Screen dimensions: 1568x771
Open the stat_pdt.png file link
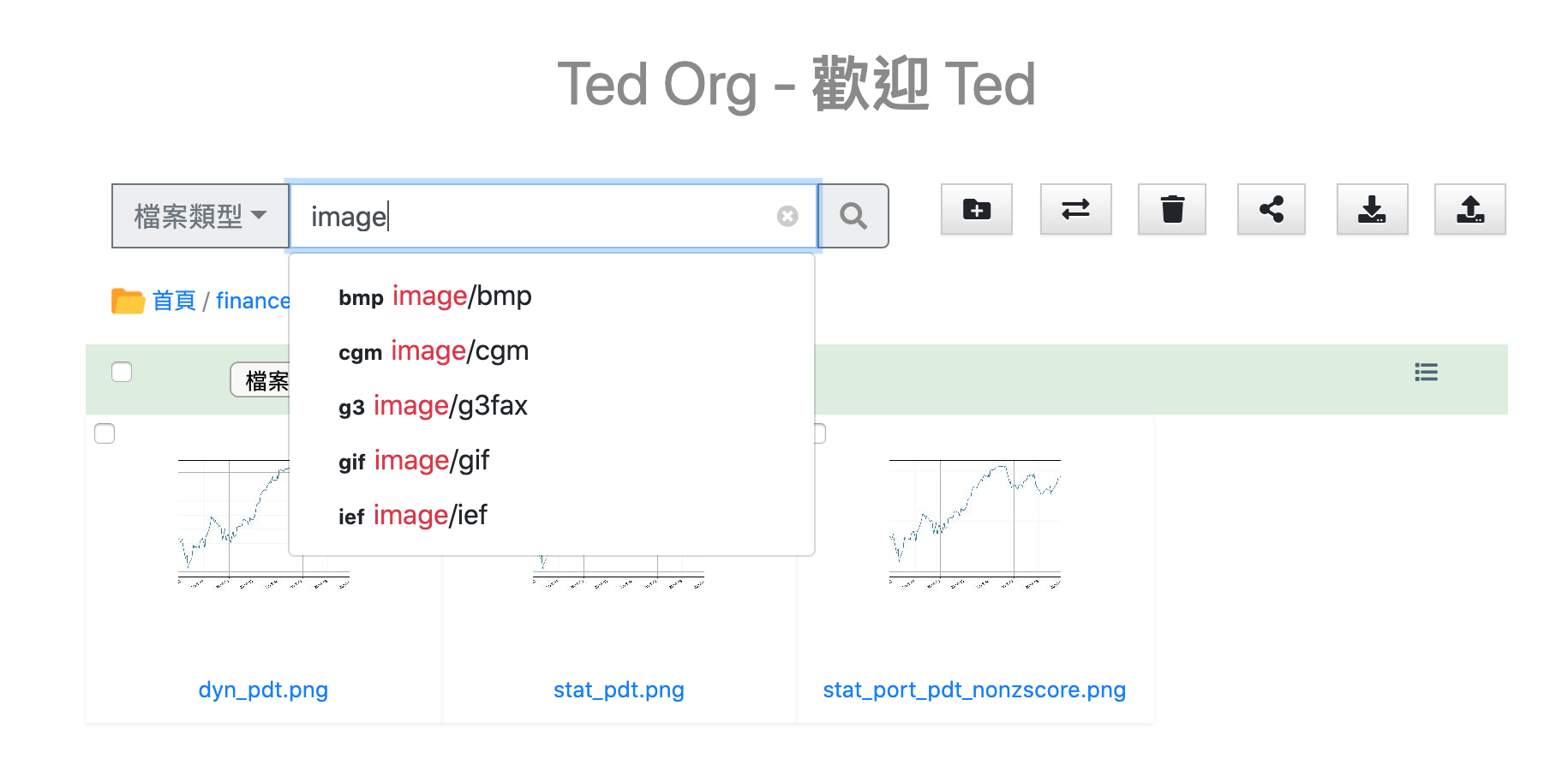[x=619, y=690]
